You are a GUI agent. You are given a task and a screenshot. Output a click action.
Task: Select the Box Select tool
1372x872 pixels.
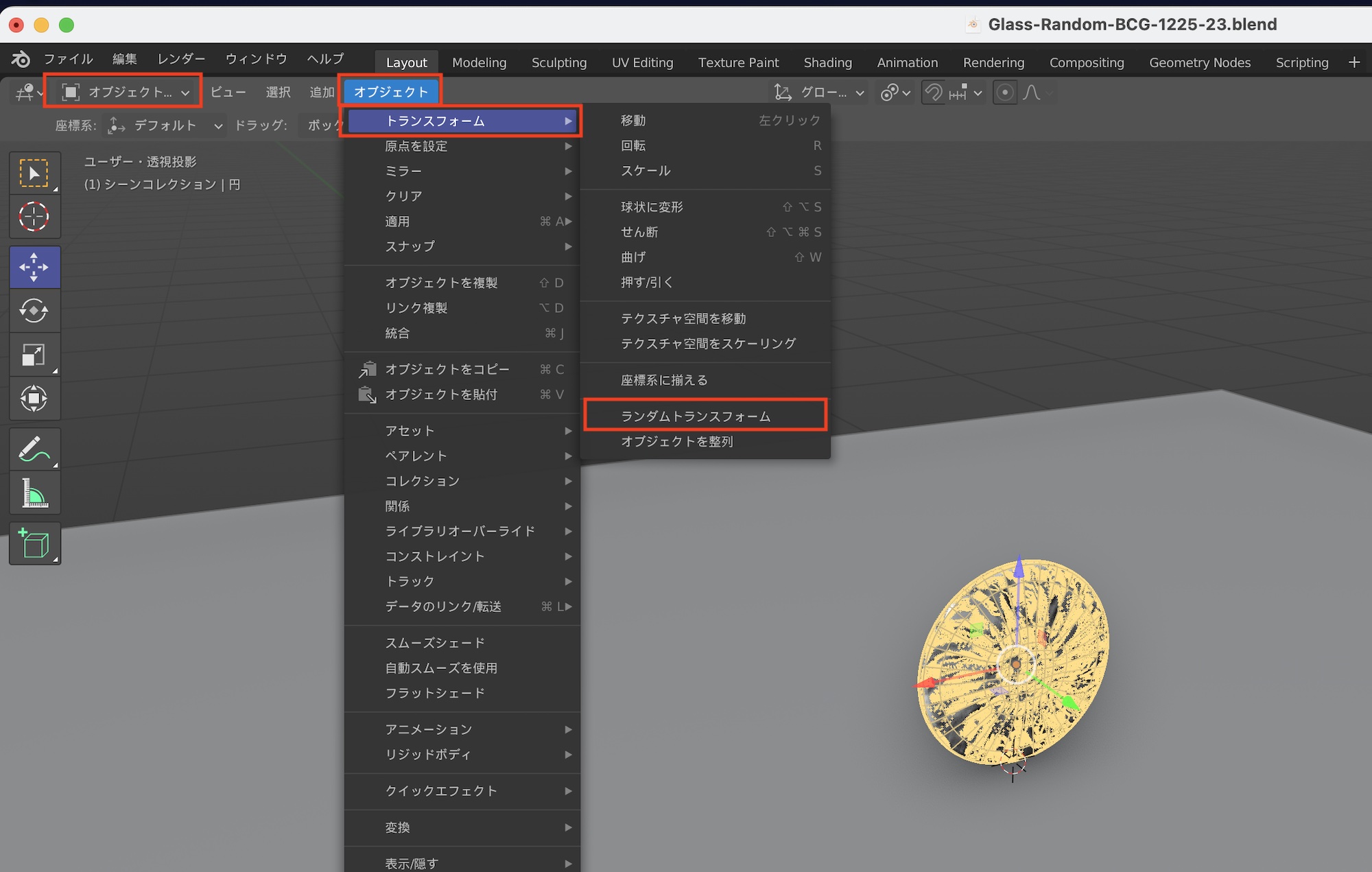click(x=34, y=173)
